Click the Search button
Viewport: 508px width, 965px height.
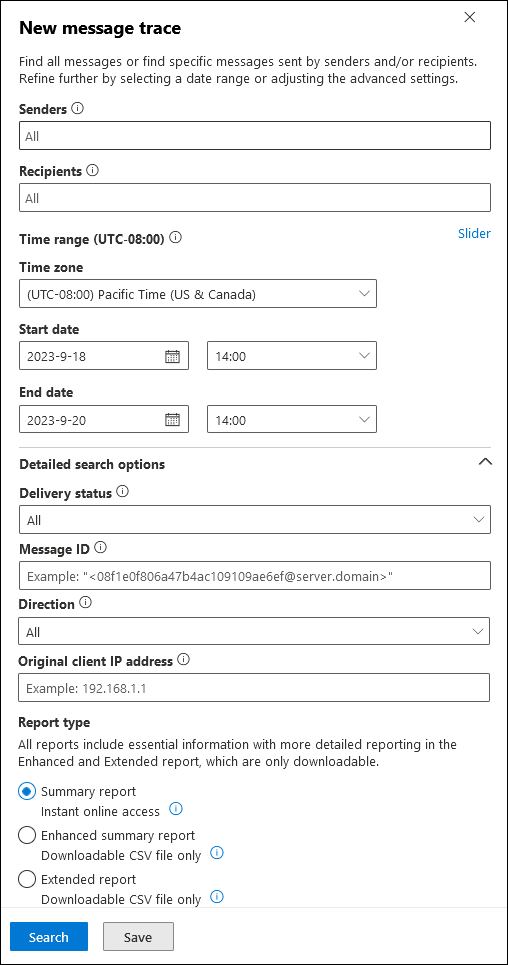(x=49, y=937)
